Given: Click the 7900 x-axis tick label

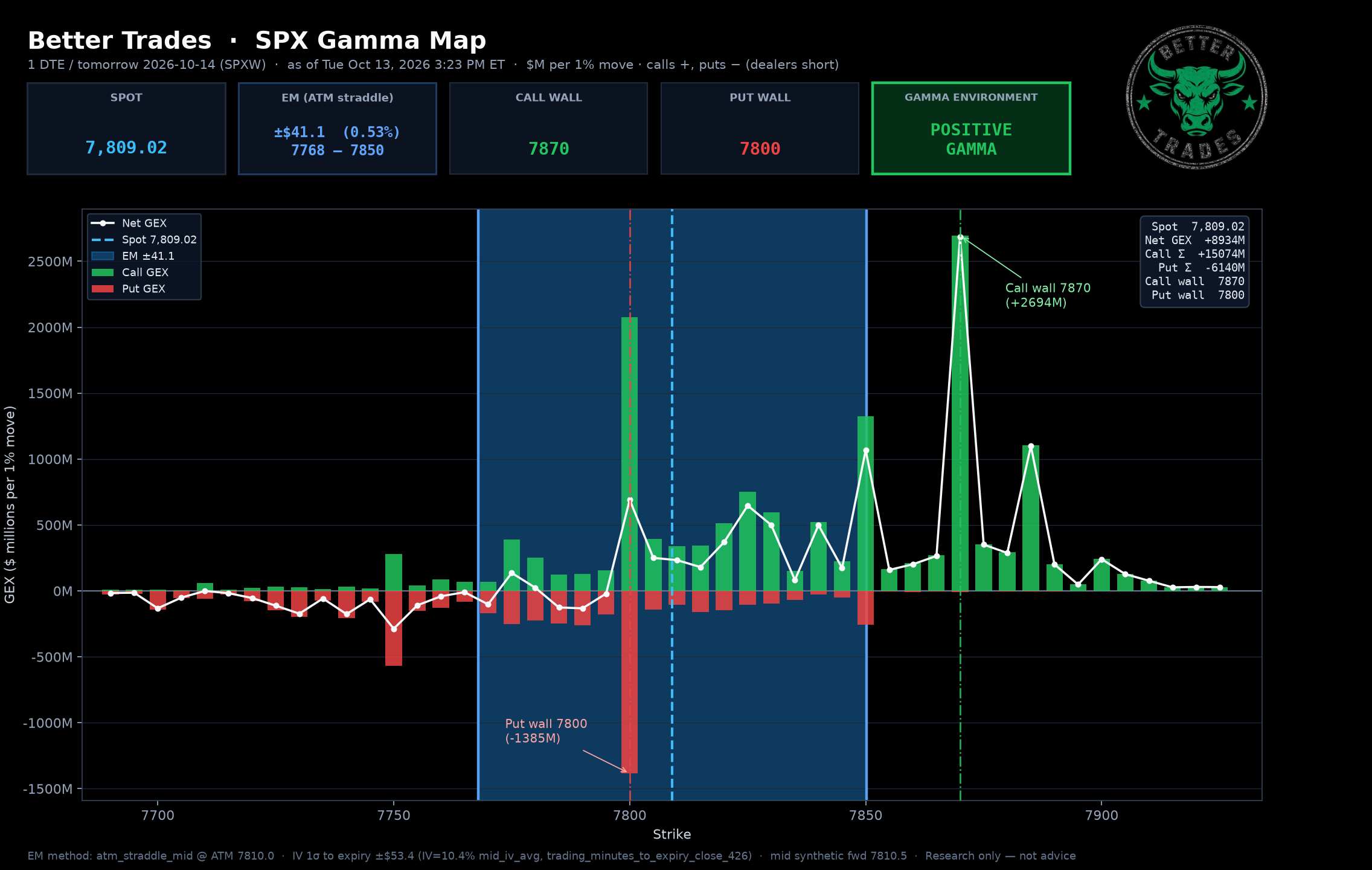Looking at the screenshot, I should tap(1102, 815).
